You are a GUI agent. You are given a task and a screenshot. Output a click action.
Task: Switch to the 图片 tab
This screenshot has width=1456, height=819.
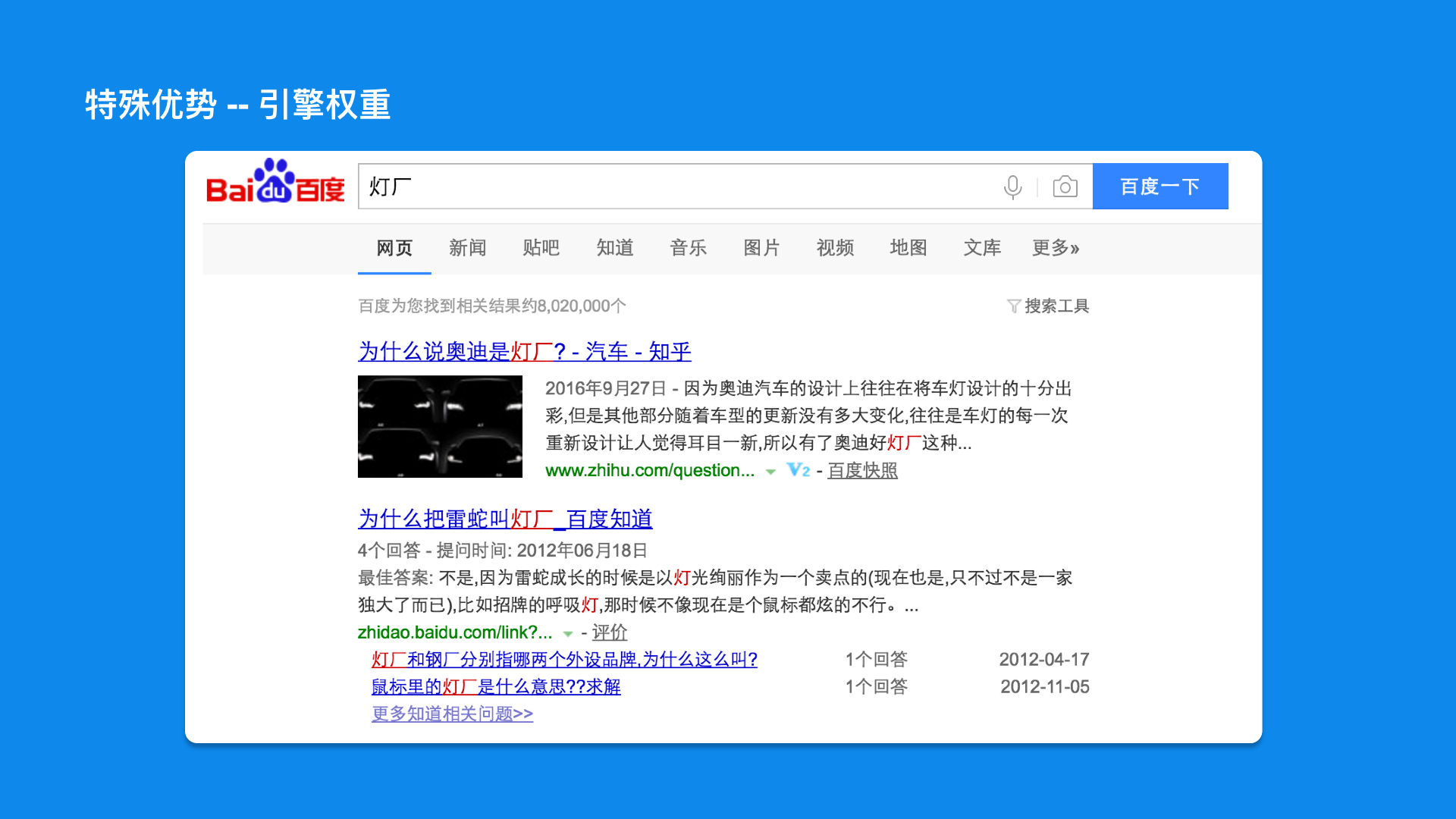point(761,248)
